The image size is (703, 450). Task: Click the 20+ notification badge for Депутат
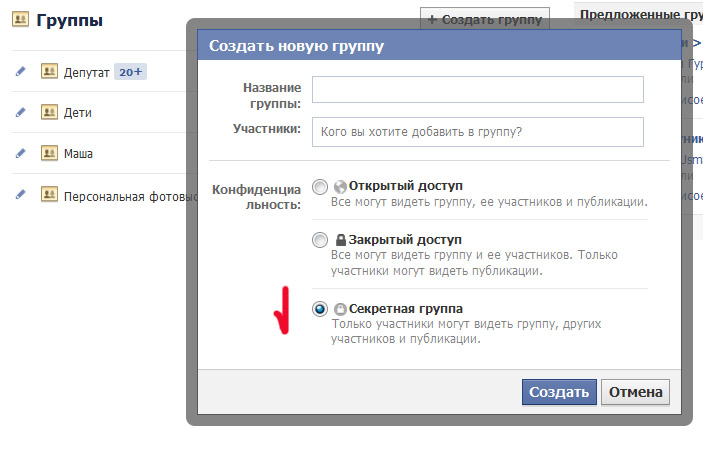tap(130, 72)
